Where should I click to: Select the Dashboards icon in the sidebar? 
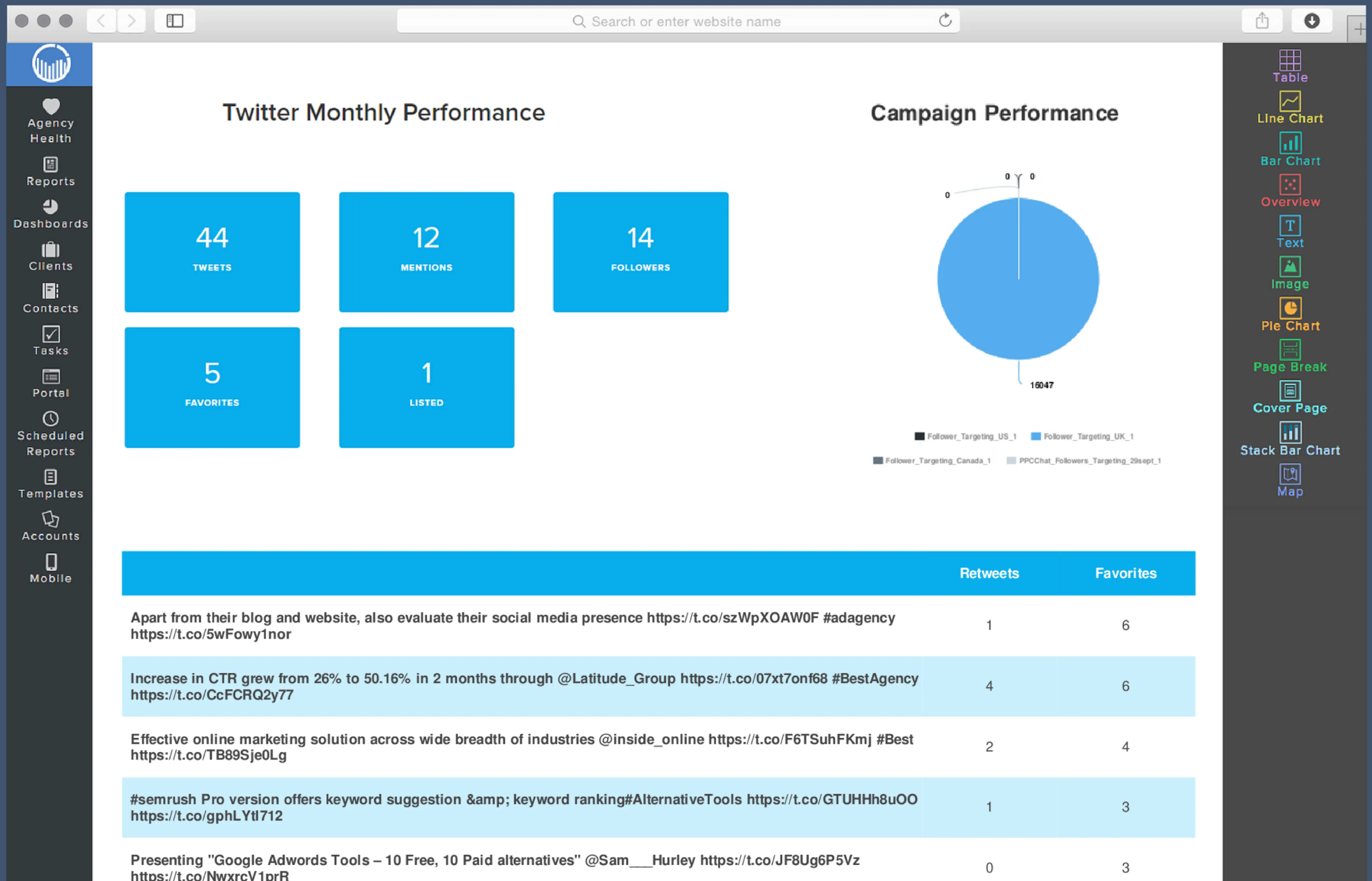point(50,215)
